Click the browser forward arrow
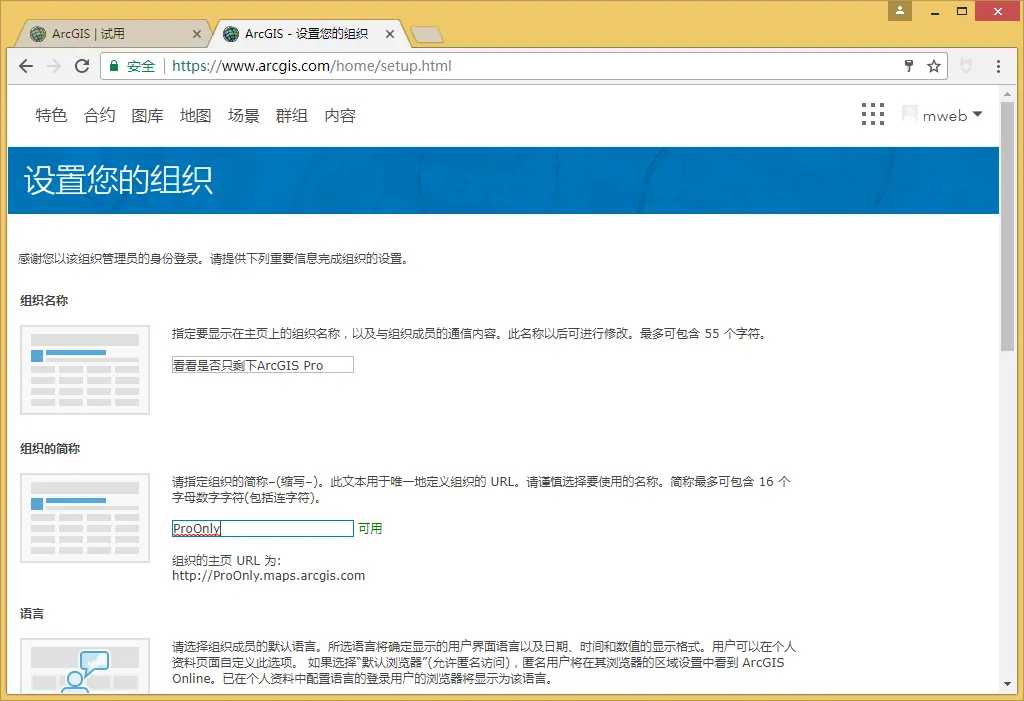Viewport: 1024px width, 701px height. (54, 66)
